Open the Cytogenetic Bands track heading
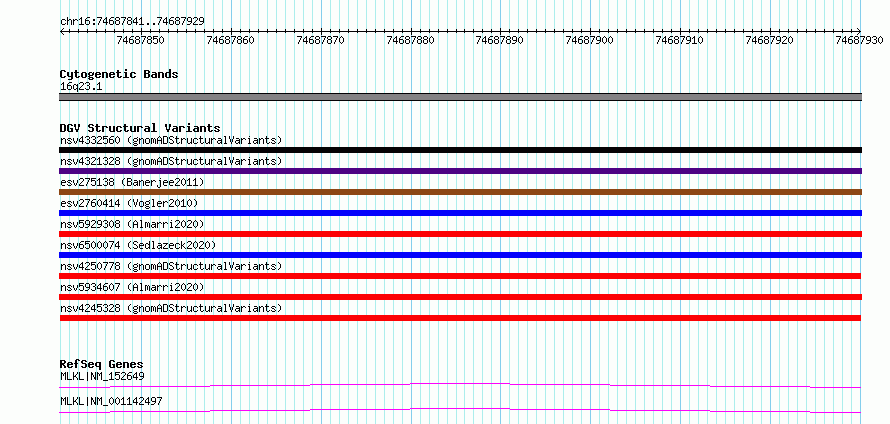890x424 pixels. coord(119,74)
